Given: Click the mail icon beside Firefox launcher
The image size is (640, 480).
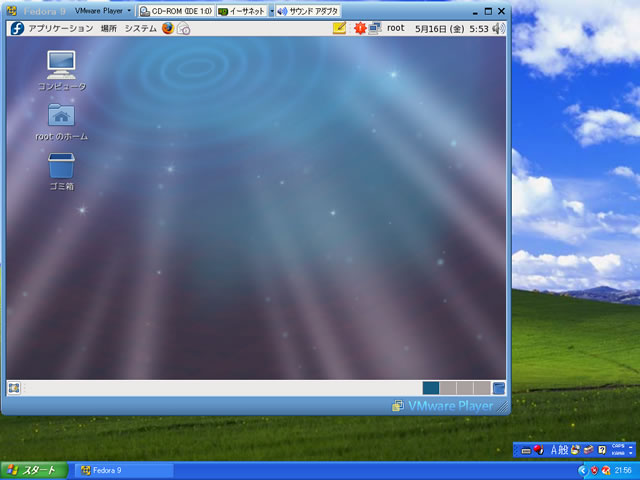Looking at the screenshot, I should (x=183, y=28).
